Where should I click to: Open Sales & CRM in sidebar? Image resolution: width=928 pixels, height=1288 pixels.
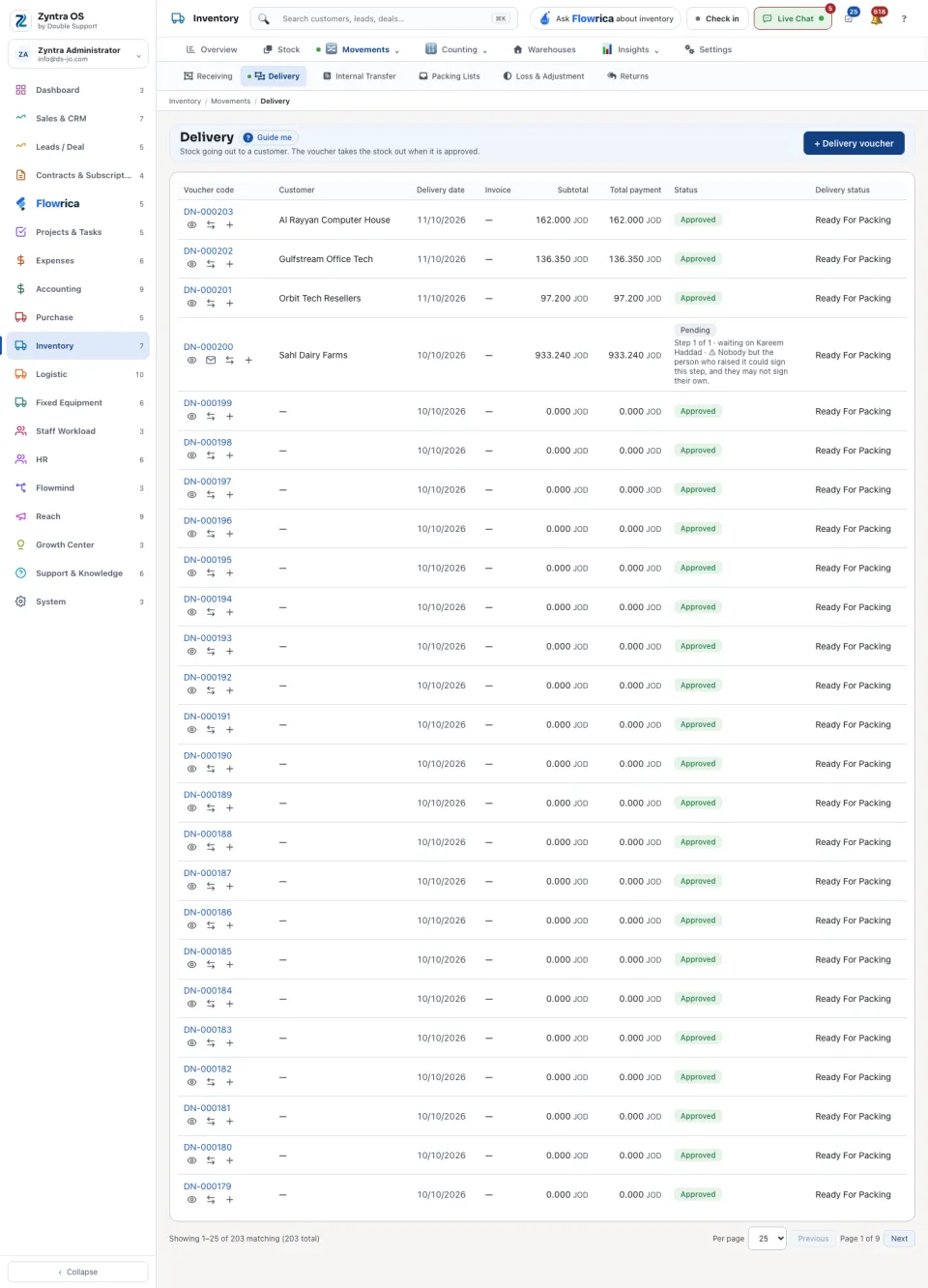click(x=78, y=118)
